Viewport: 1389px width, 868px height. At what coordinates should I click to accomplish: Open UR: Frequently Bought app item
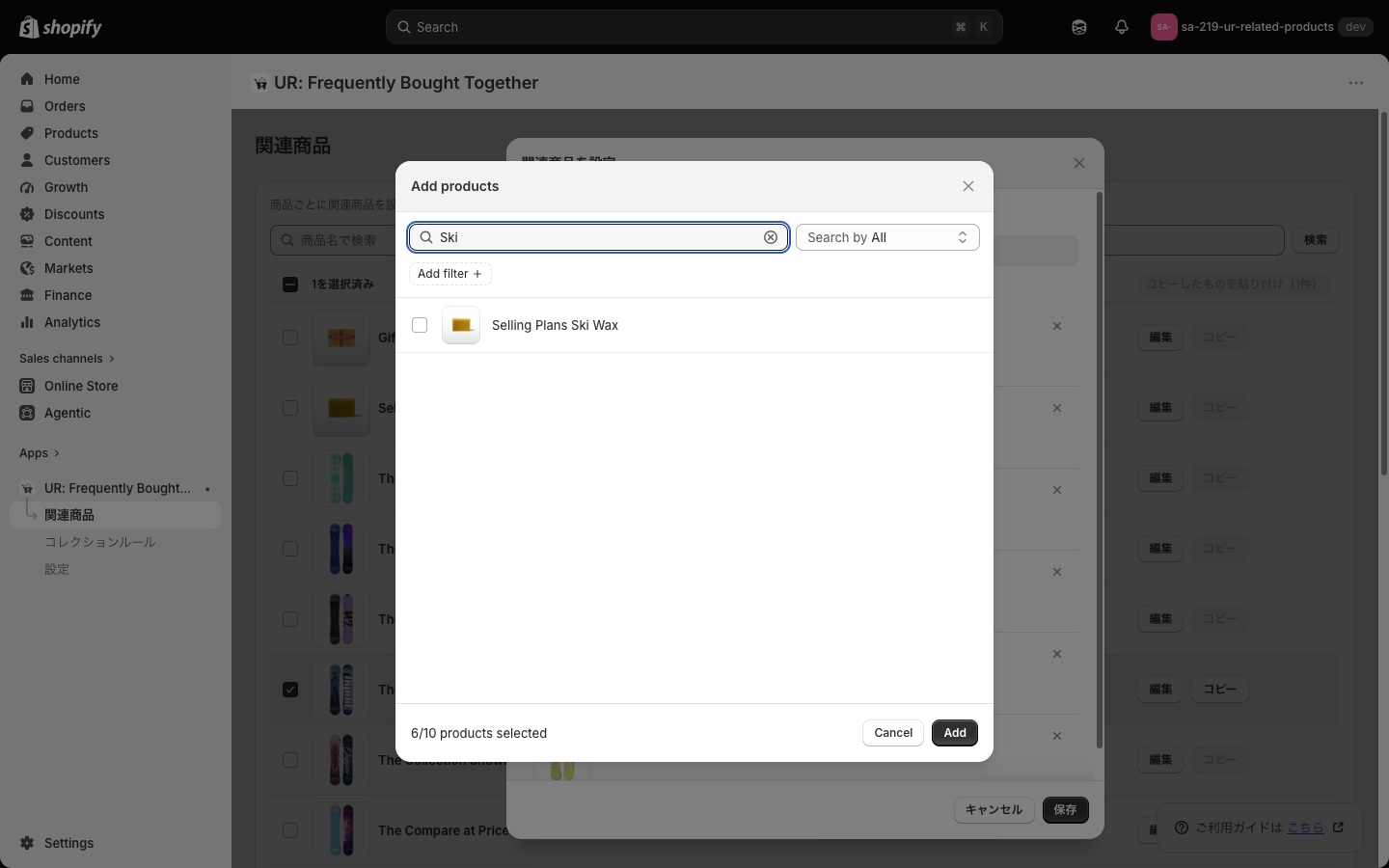[x=116, y=488]
